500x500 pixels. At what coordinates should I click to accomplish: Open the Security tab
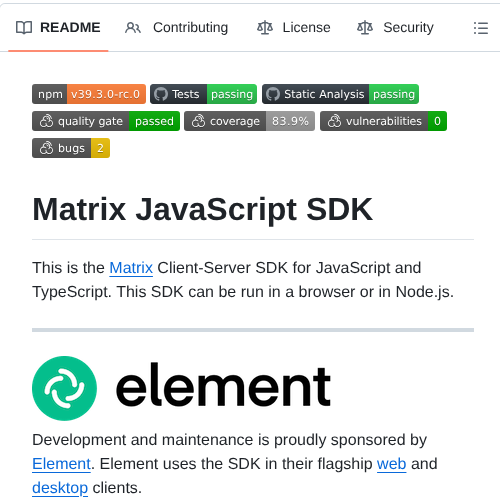(x=395, y=28)
